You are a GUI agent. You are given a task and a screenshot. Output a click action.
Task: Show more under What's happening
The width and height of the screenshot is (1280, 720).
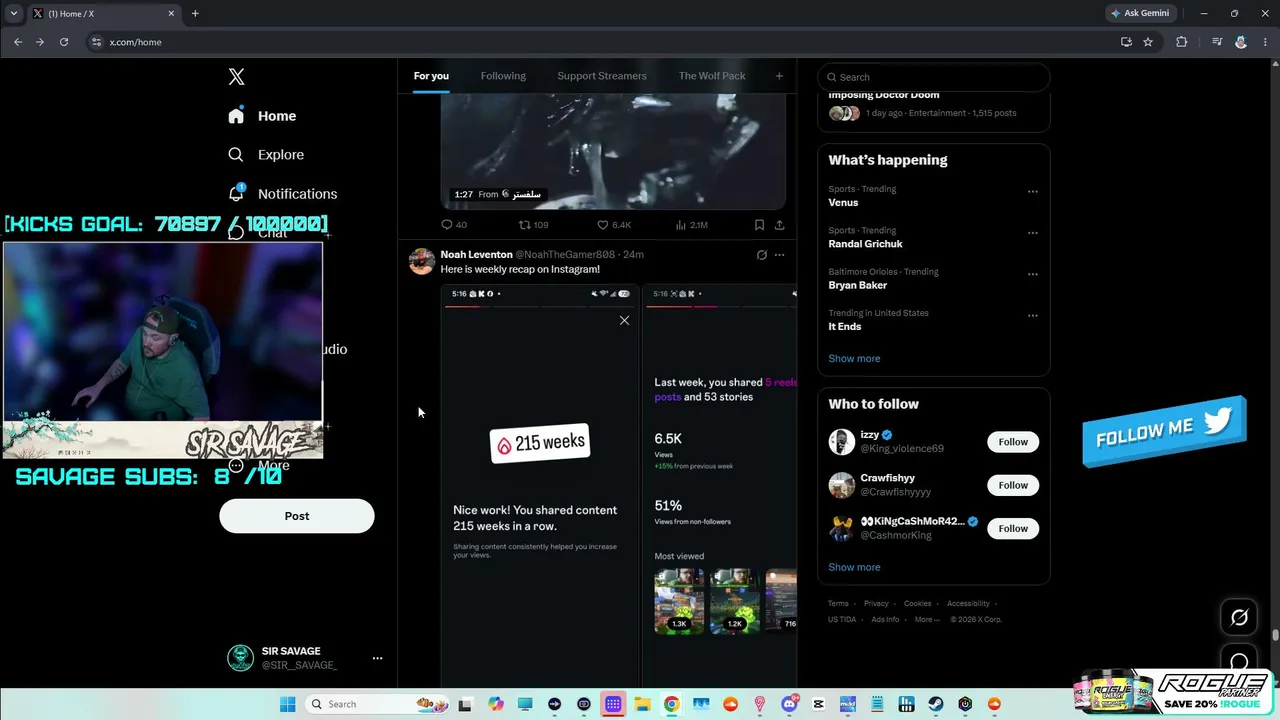coord(854,358)
